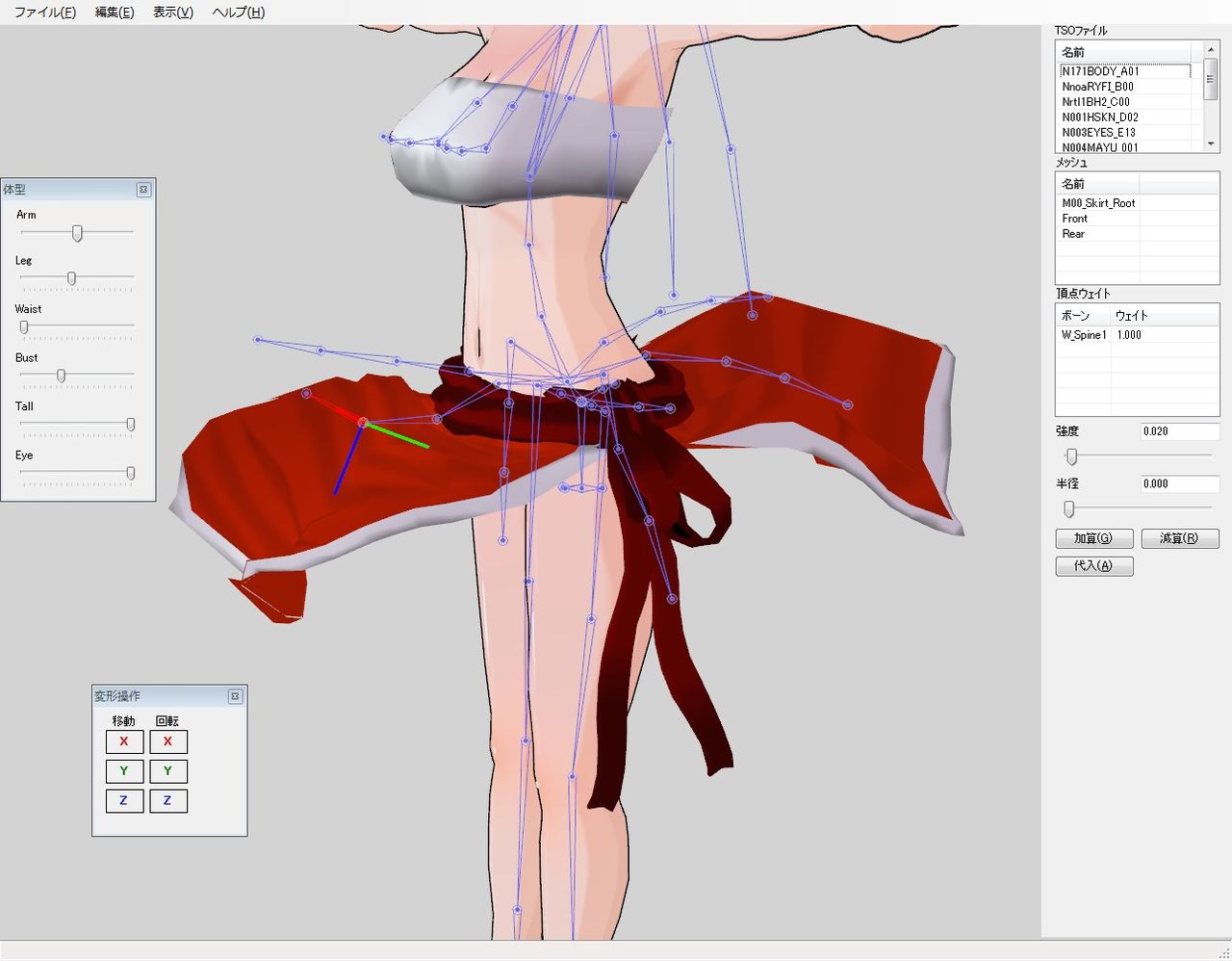1232x961 pixels.
Task: Open the 表示(V) menu
Action: point(173,13)
